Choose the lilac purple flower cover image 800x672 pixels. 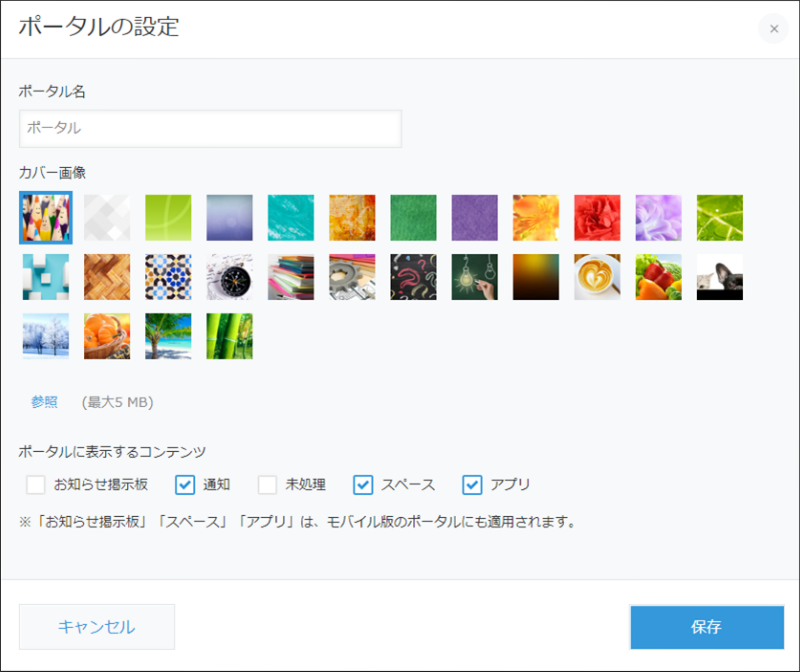659,218
